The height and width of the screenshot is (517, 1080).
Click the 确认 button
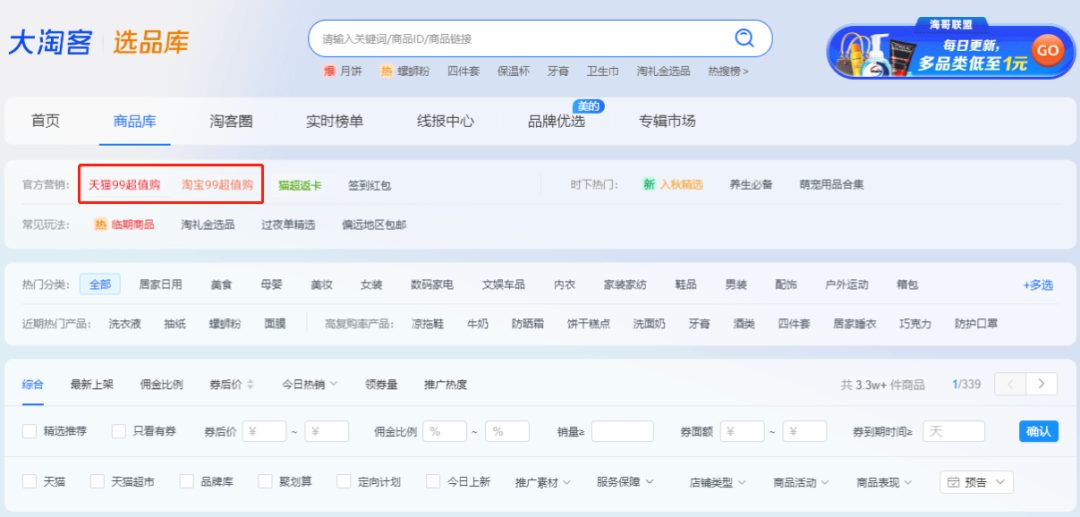pos(1038,432)
